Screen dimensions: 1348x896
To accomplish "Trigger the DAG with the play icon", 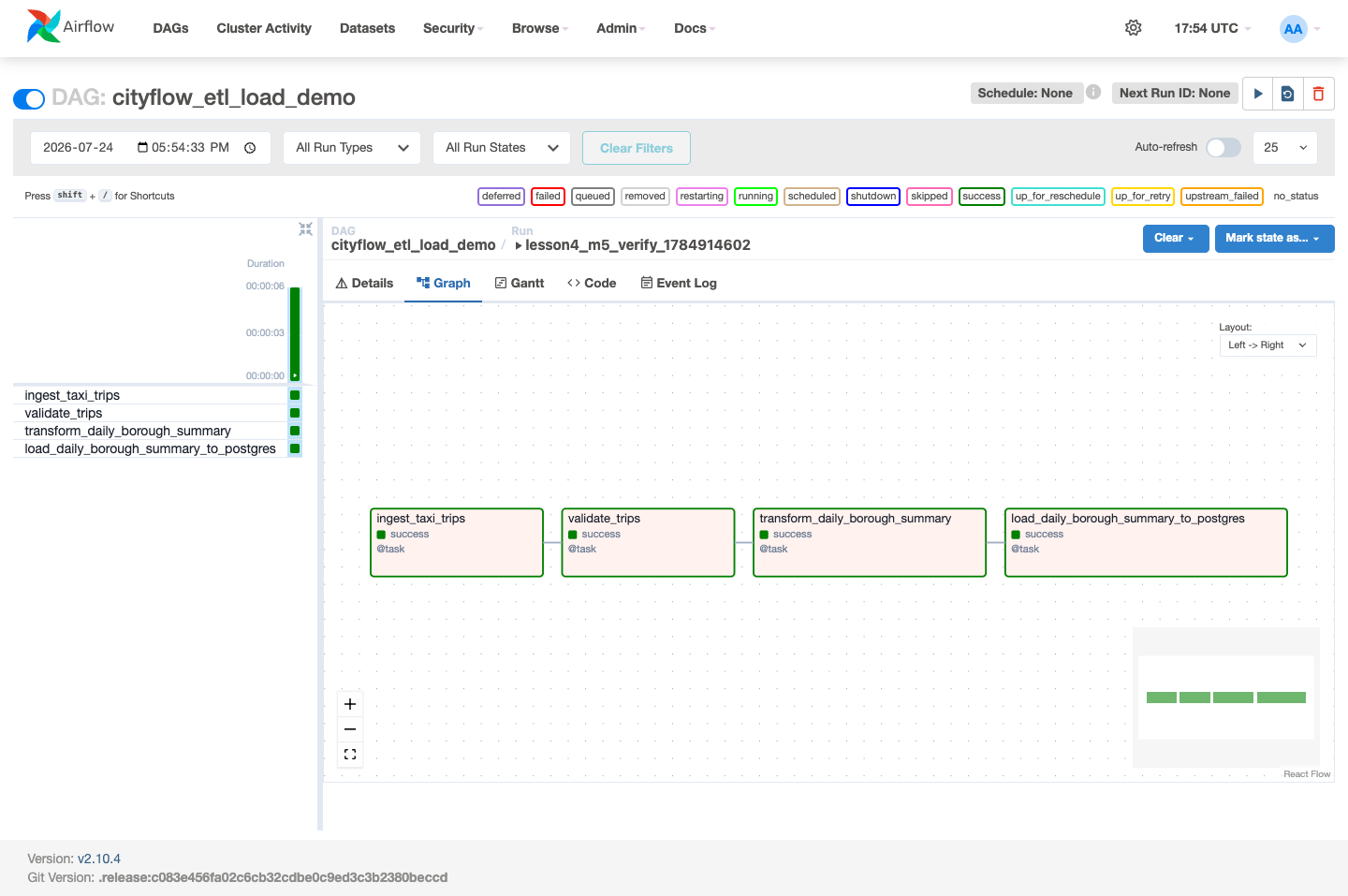I will pos(1258,94).
